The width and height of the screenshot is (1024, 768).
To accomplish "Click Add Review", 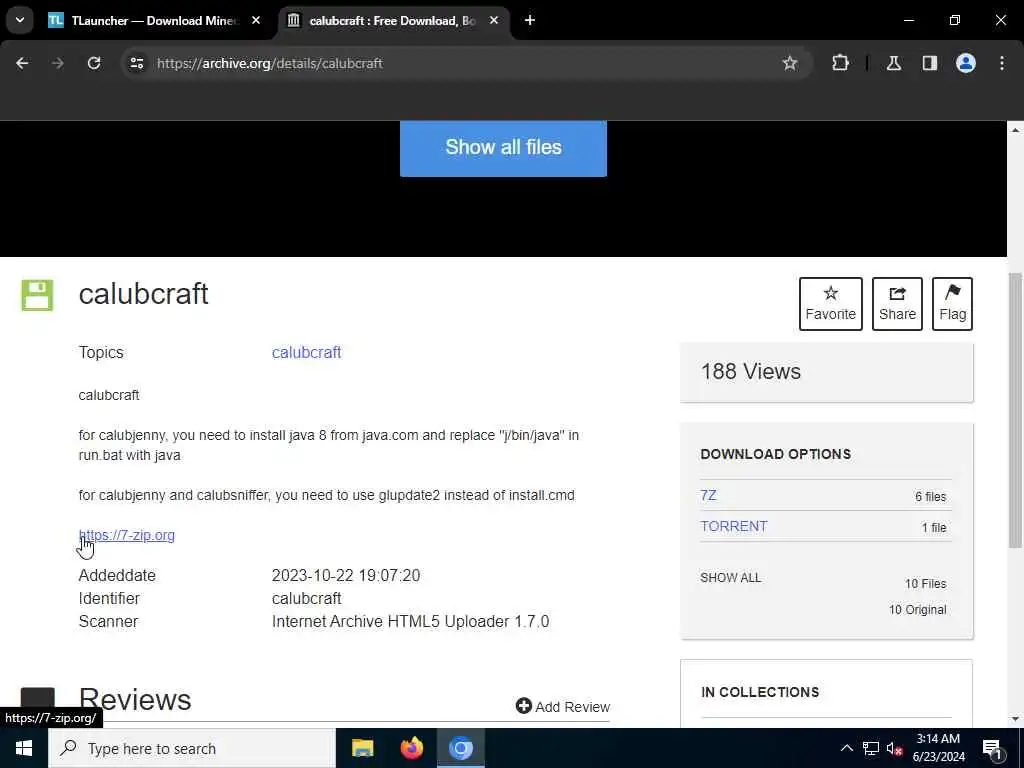I will pyautogui.click(x=563, y=707).
